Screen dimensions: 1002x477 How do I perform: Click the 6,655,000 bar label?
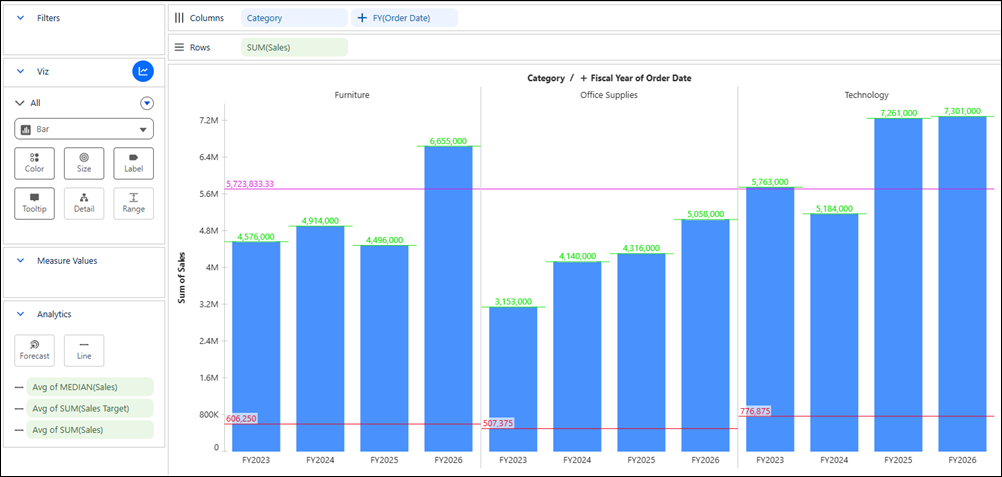pos(449,141)
